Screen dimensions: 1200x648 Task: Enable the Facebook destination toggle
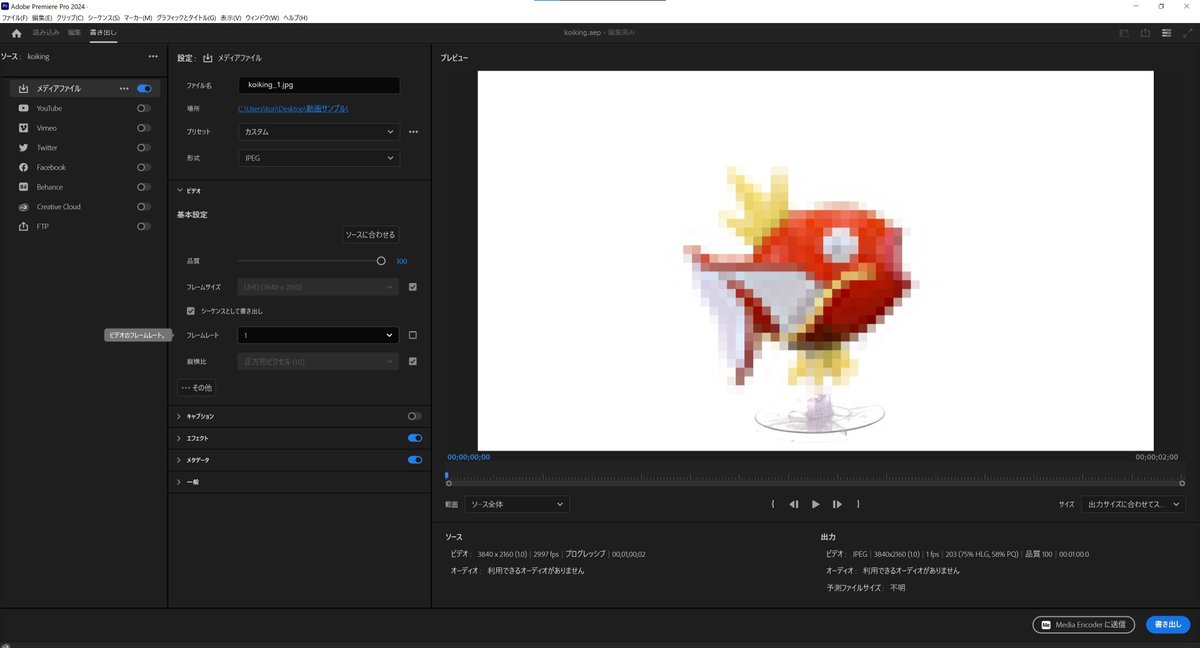(x=144, y=167)
